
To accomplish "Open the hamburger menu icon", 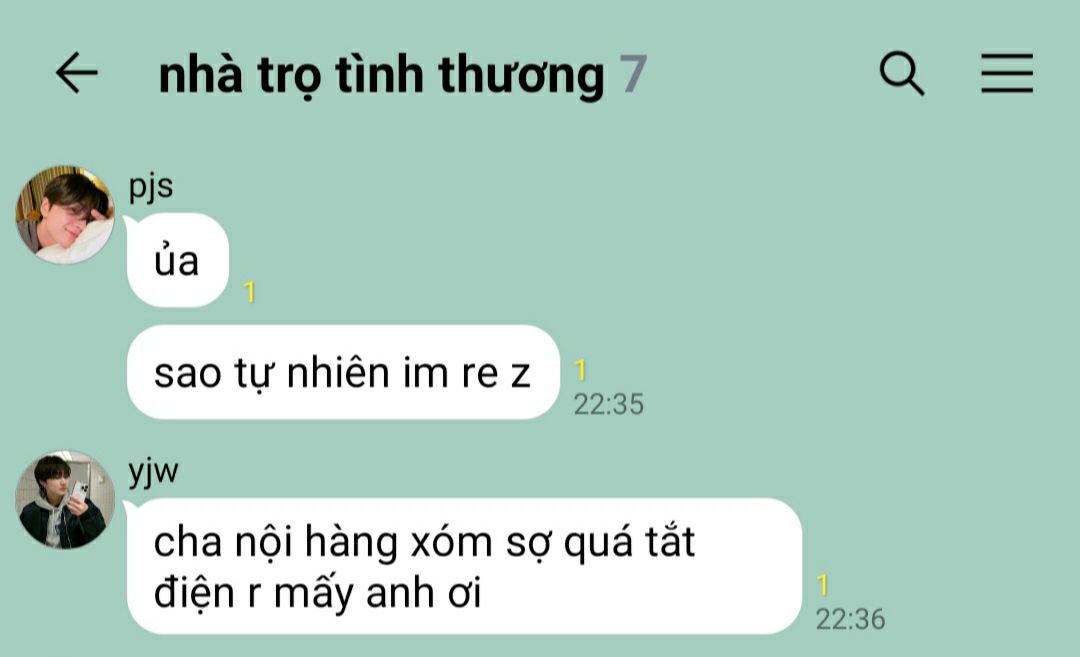I will point(1007,72).
